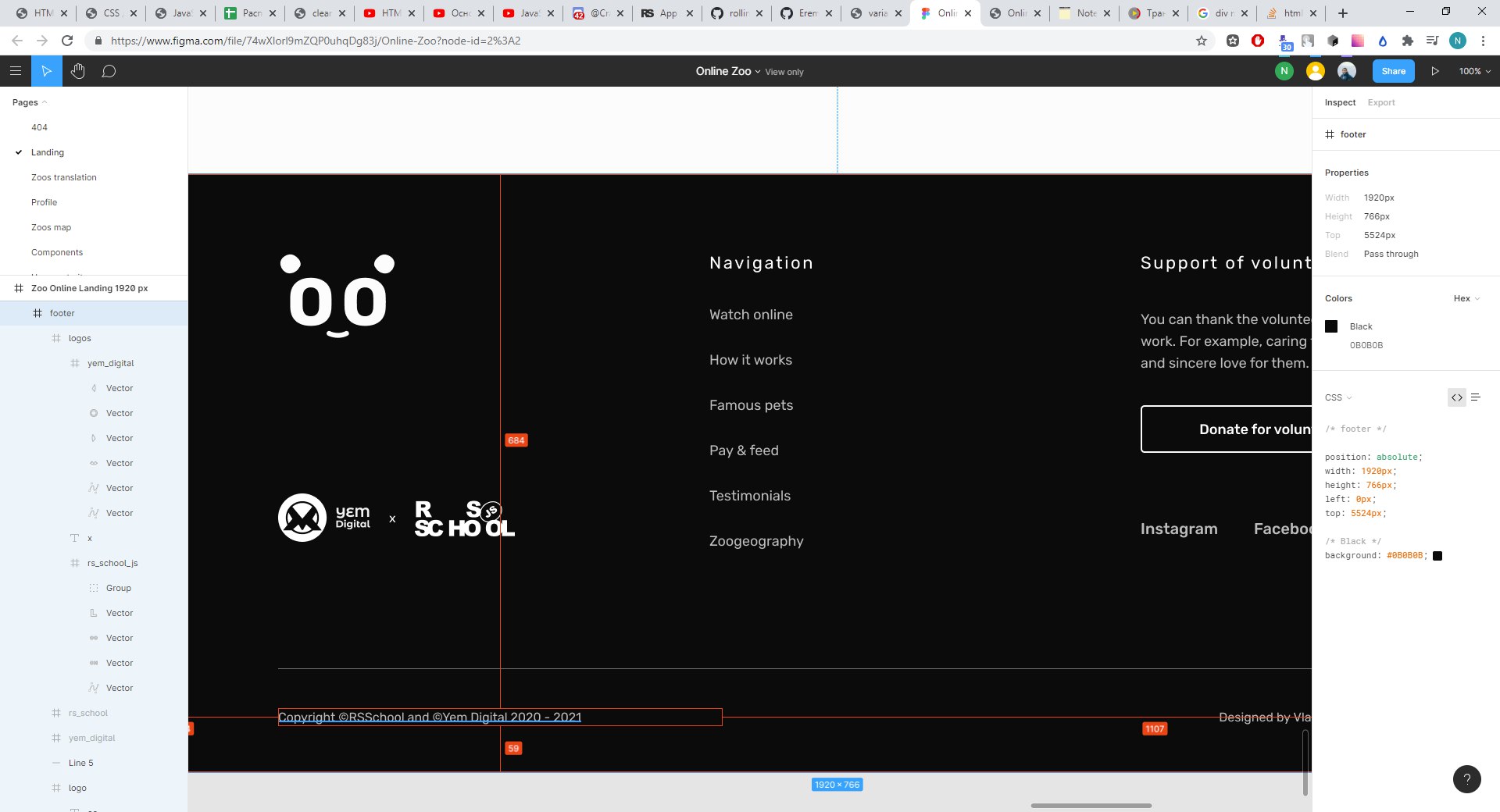The height and width of the screenshot is (812, 1500).
Task: Click Zoogeography navigation text
Action: point(756,541)
